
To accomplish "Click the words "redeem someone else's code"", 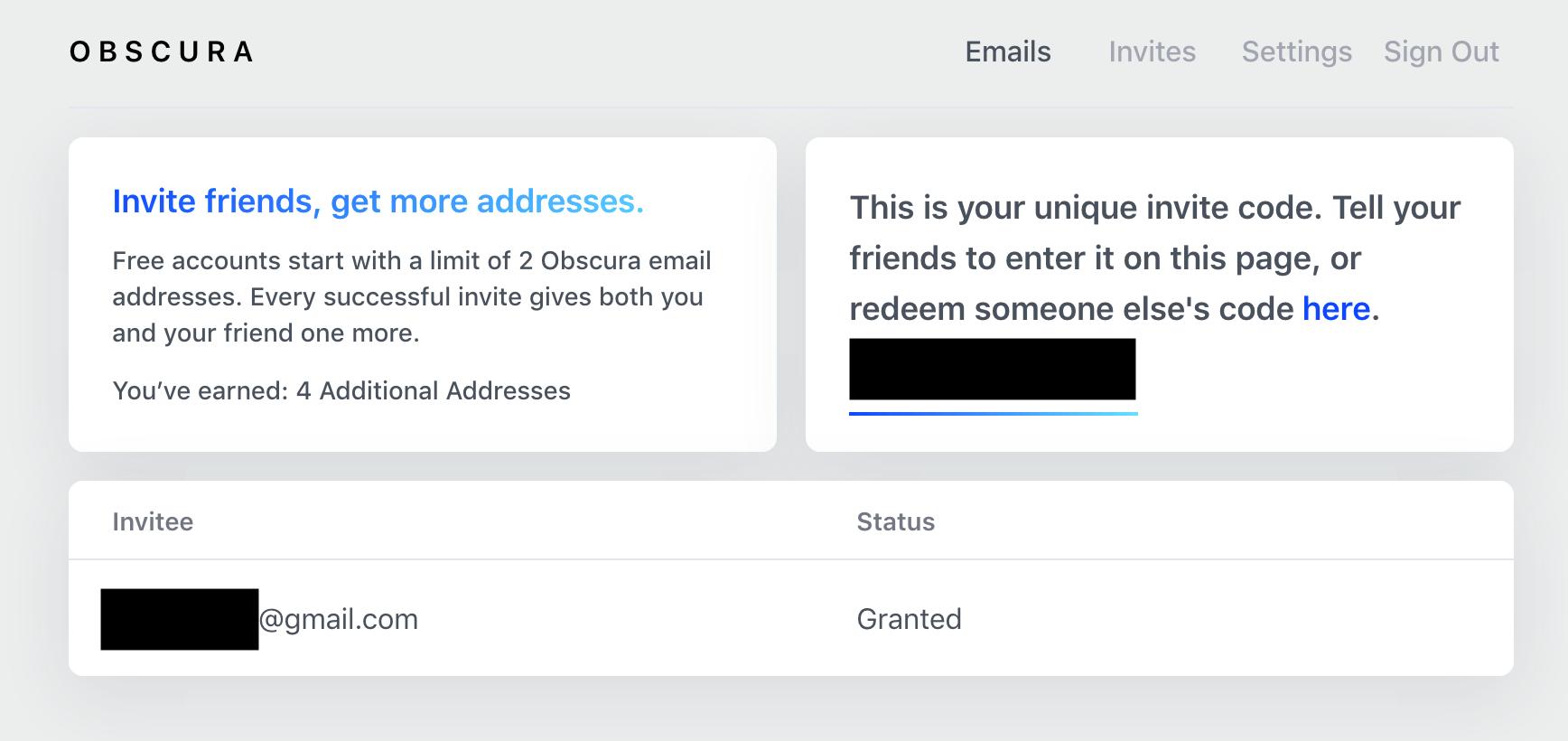I will point(1071,309).
